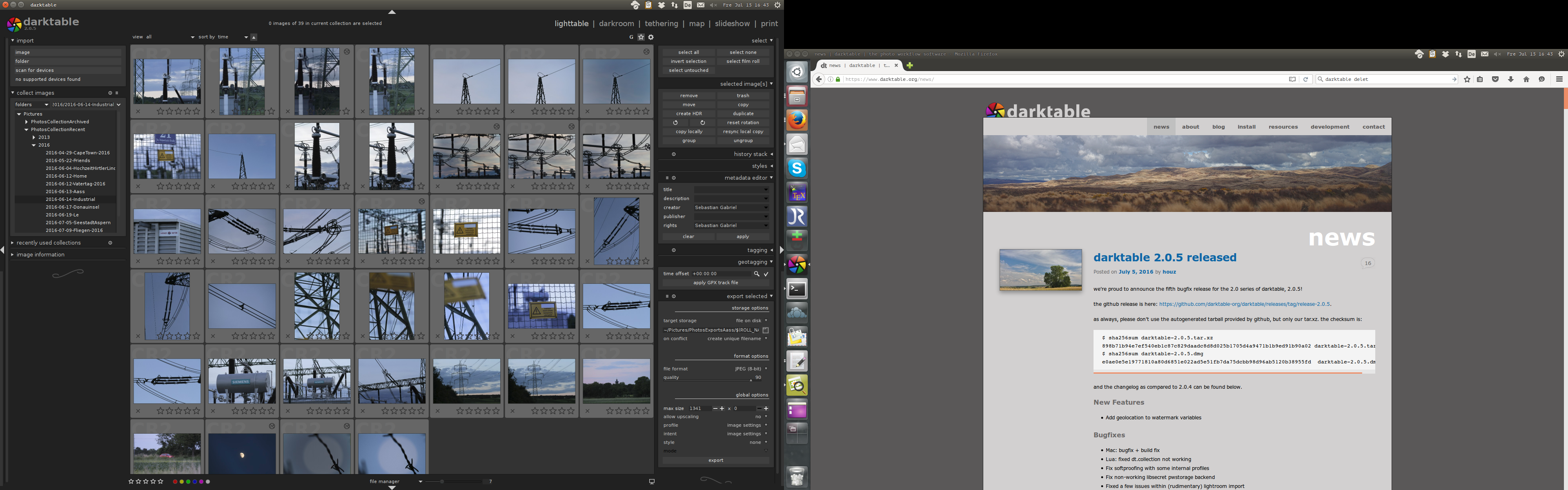Screen dimensions: 1568x490
Task: Switch to slideshow view
Action: coord(732,24)
